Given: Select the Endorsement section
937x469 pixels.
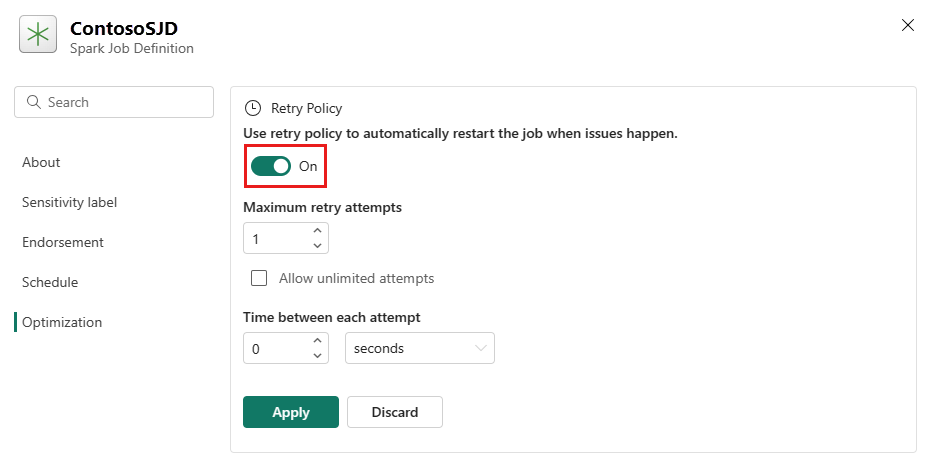Looking at the screenshot, I should click(63, 243).
